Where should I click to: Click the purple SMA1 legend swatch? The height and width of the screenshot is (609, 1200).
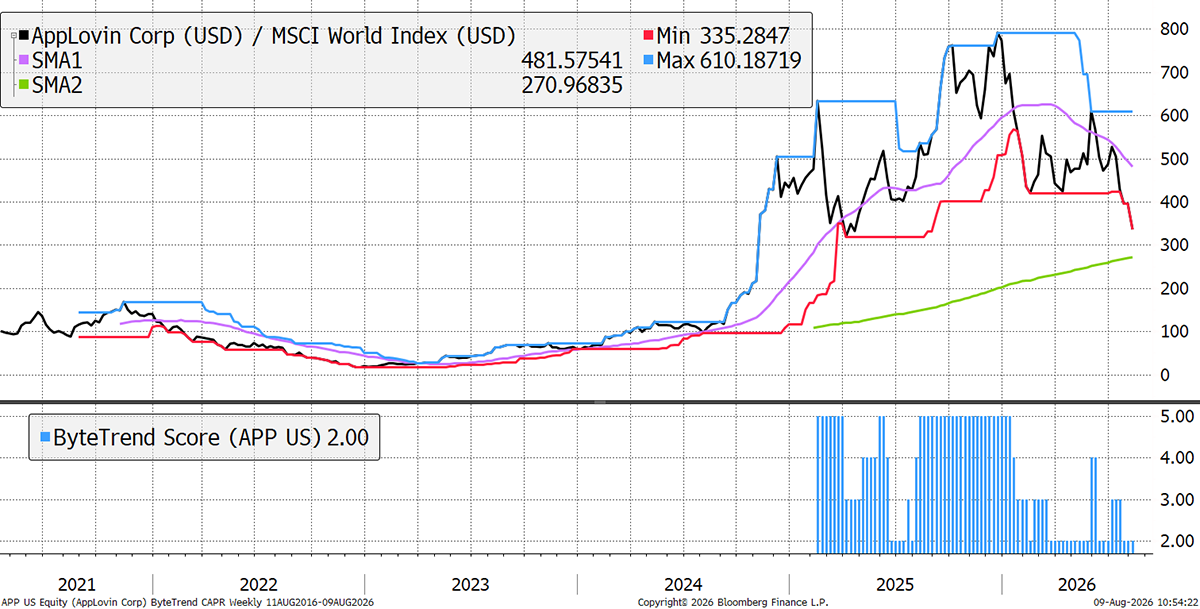pos(25,61)
